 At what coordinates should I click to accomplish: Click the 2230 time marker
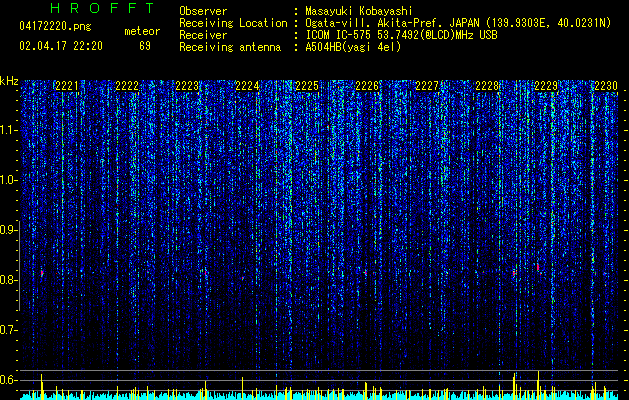[x=606, y=86]
